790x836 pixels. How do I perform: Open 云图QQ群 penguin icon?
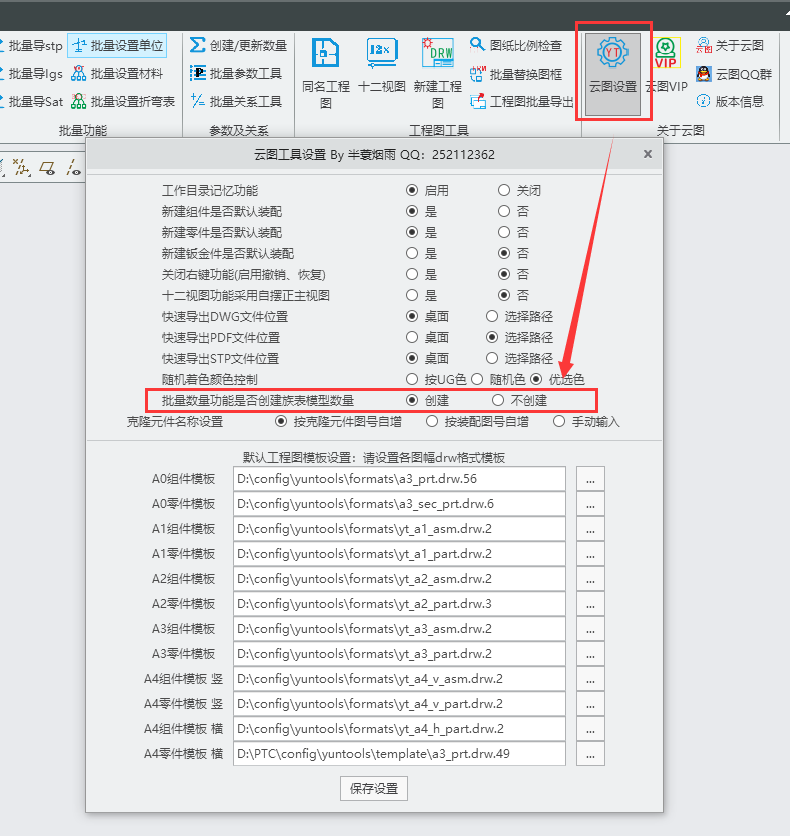tap(704, 74)
